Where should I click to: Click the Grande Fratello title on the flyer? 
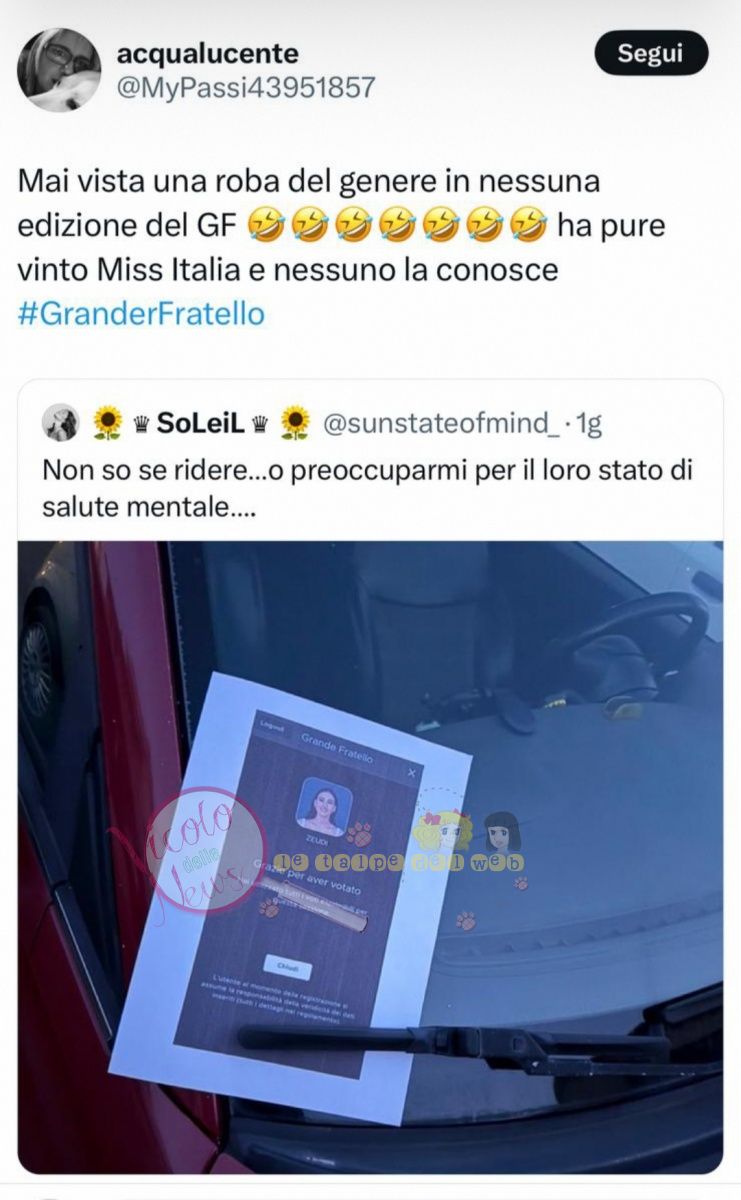[x=337, y=747]
